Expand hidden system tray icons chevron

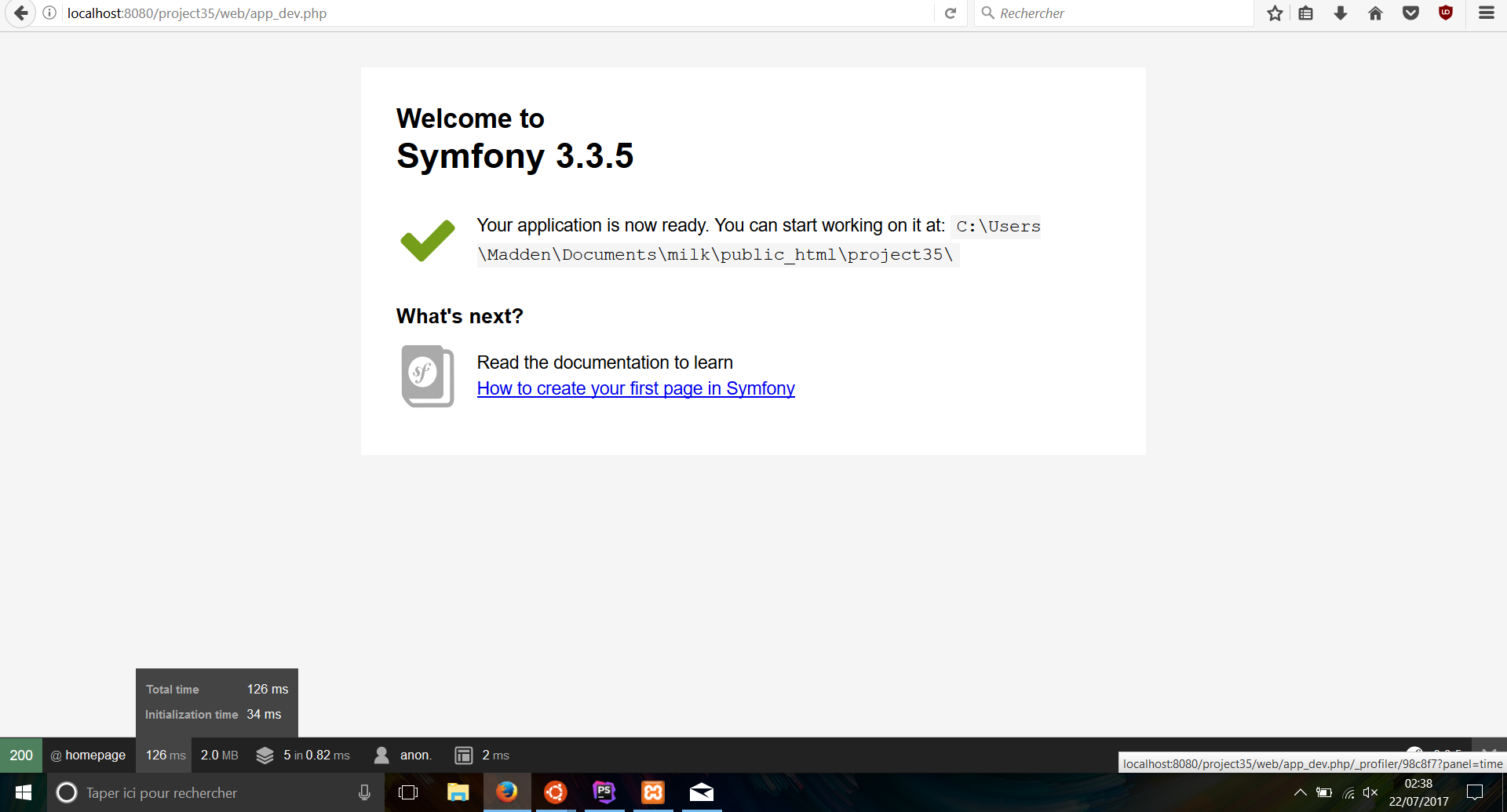coord(1300,792)
